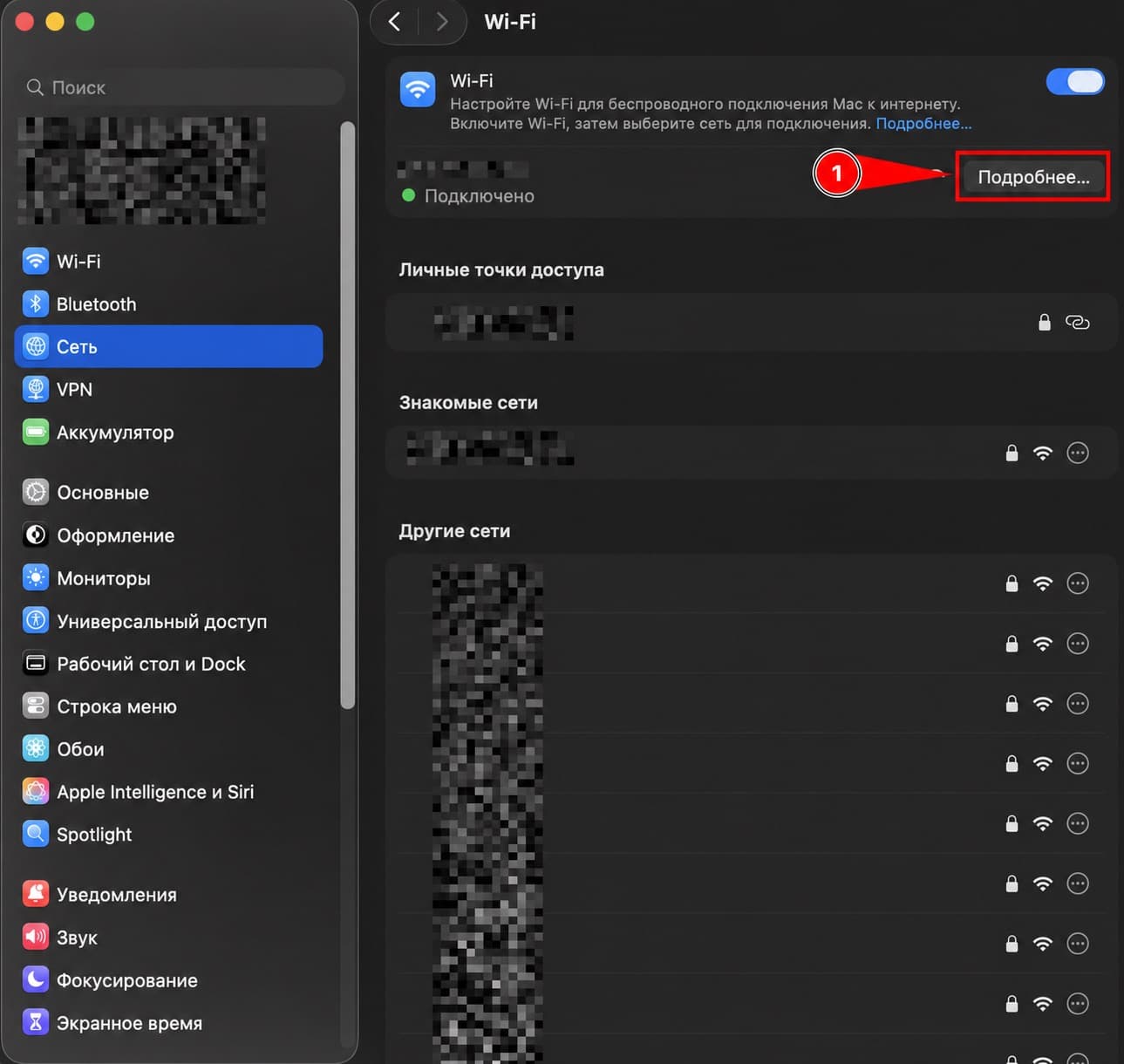
Task: Open Оформление settings
Action: click(x=168, y=535)
